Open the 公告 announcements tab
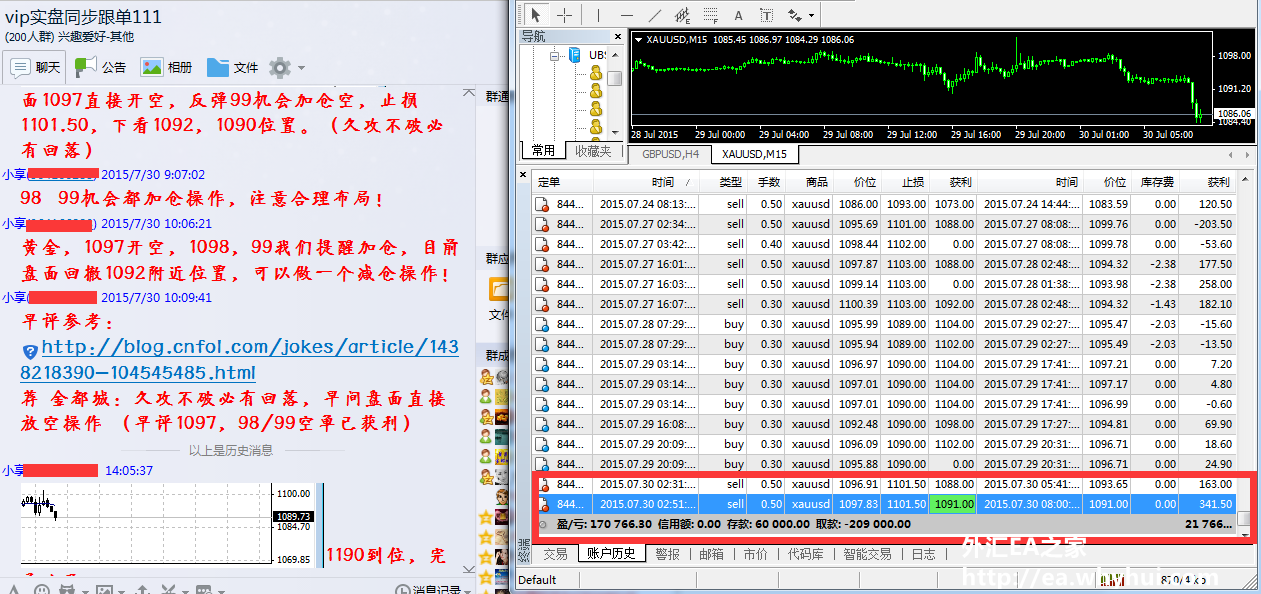1261x594 pixels. (101, 67)
